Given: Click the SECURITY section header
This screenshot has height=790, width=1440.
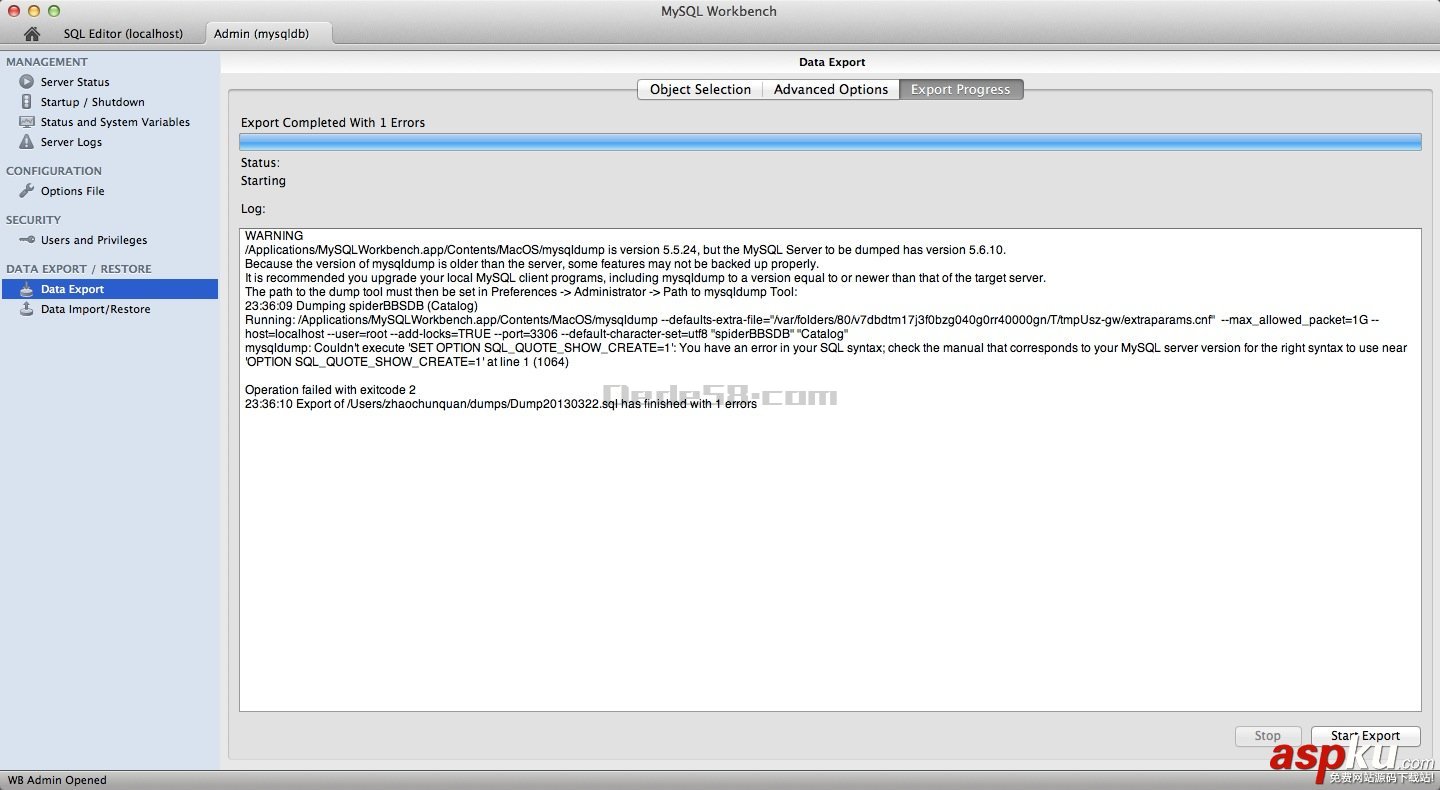Looking at the screenshot, I should (34, 220).
